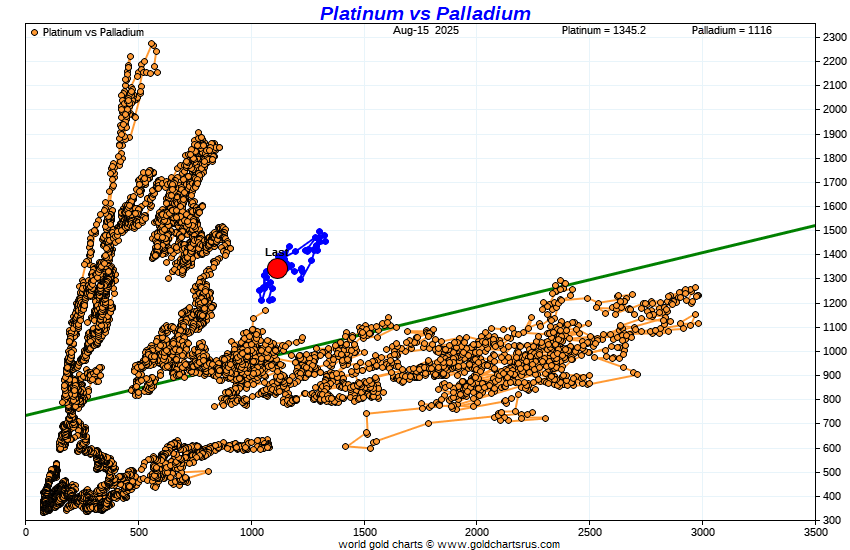
Task: Click the 1000 x-axis label
Action: (x=252, y=532)
